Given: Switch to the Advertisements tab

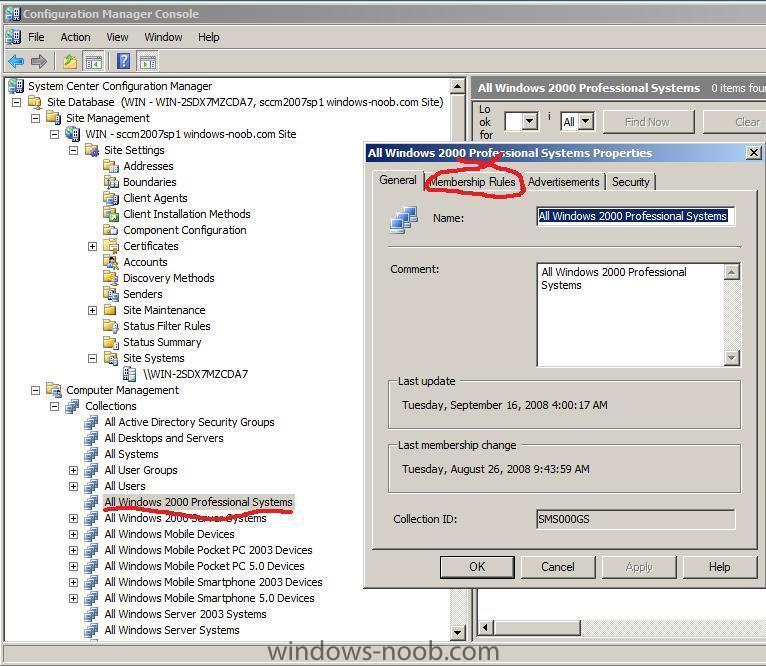Looking at the screenshot, I should pyautogui.click(x=563, y=182).
